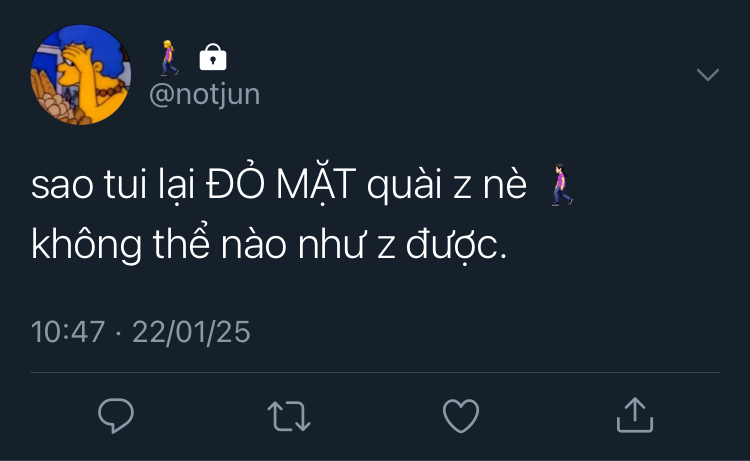The image size is (750, 461).
Task: Click the 22/01/25 date
Action: pos(191,331)
